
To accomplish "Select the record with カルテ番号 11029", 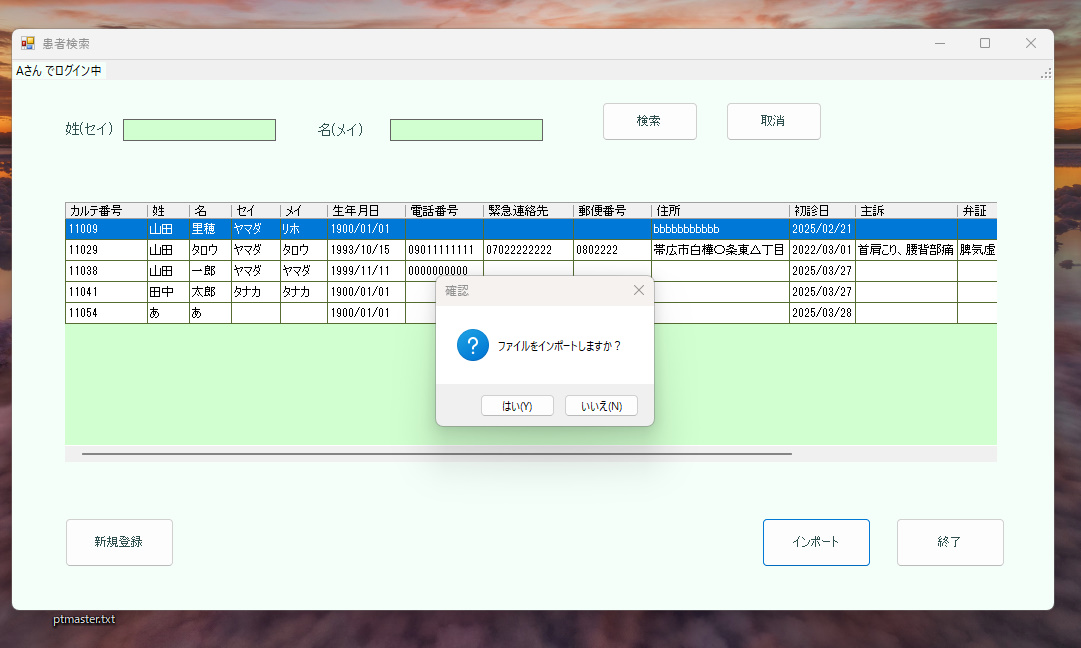I will 200,249.
